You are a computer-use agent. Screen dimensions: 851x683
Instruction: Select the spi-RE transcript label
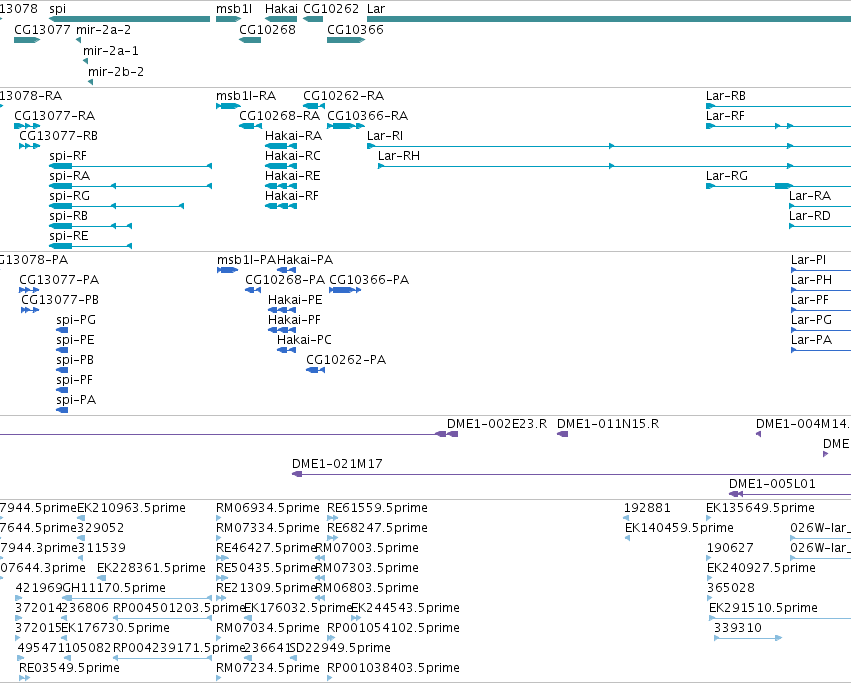coord(68,236)
